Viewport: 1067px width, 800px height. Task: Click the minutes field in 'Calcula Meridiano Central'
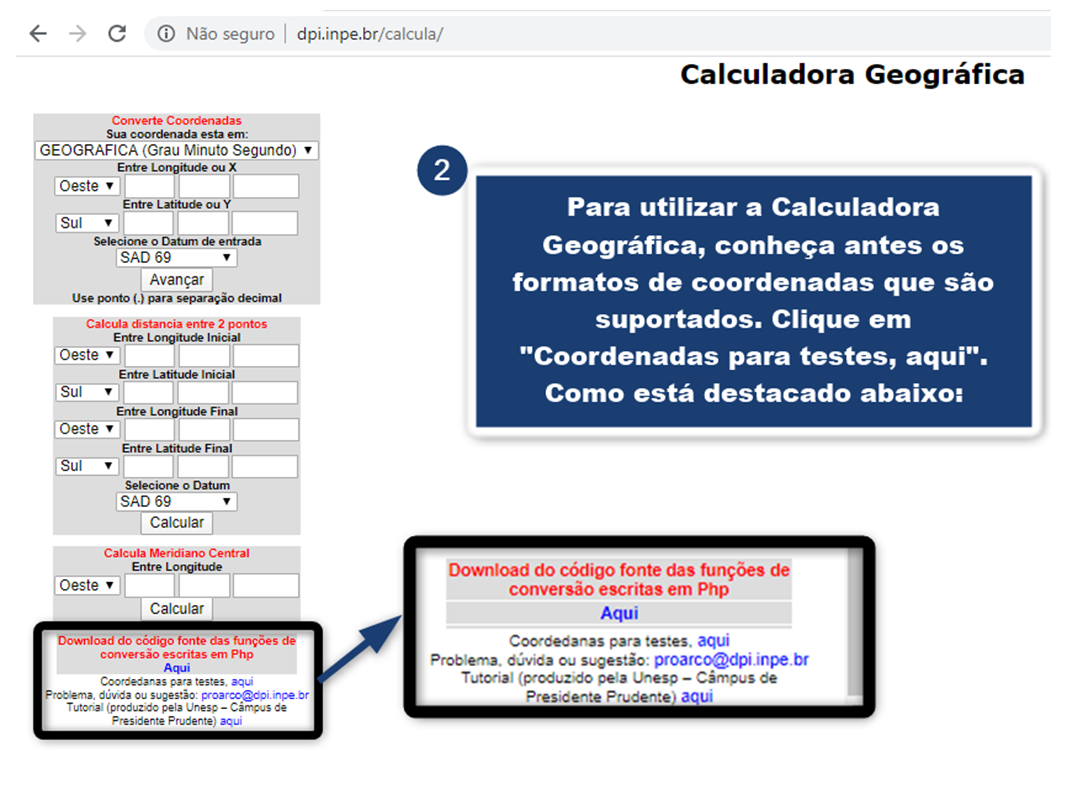point(204,586)
